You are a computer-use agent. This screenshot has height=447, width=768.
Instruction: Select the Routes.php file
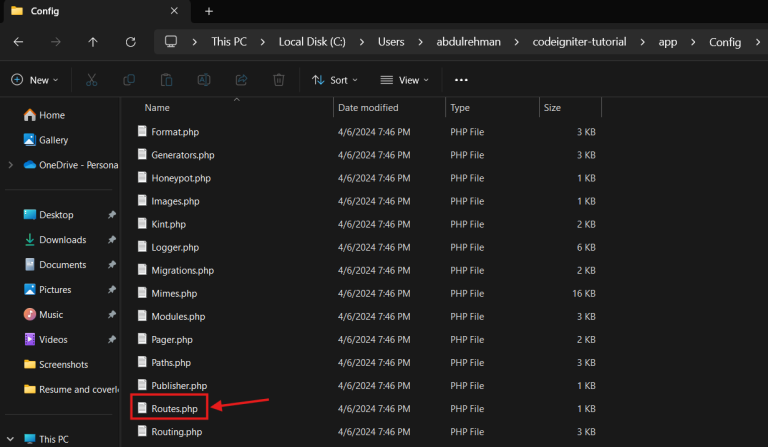[x=169, y=408]
